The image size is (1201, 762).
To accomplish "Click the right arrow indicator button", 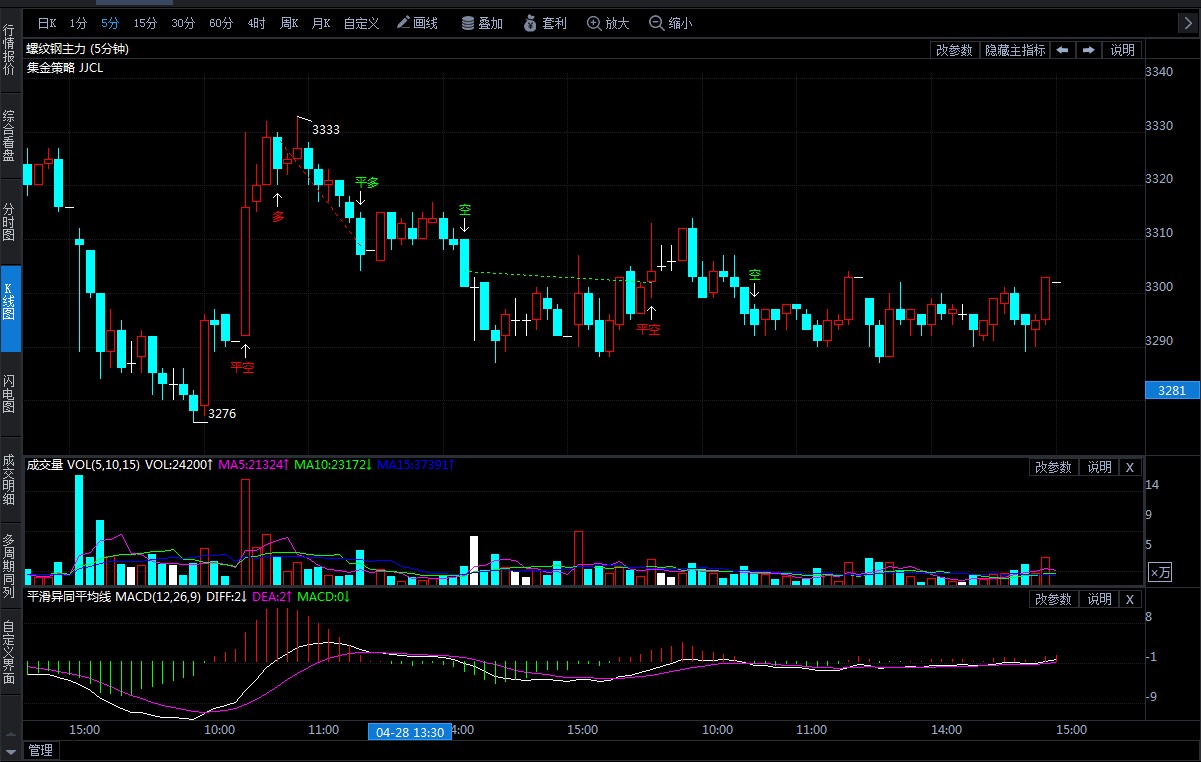I will (1088, 50).
